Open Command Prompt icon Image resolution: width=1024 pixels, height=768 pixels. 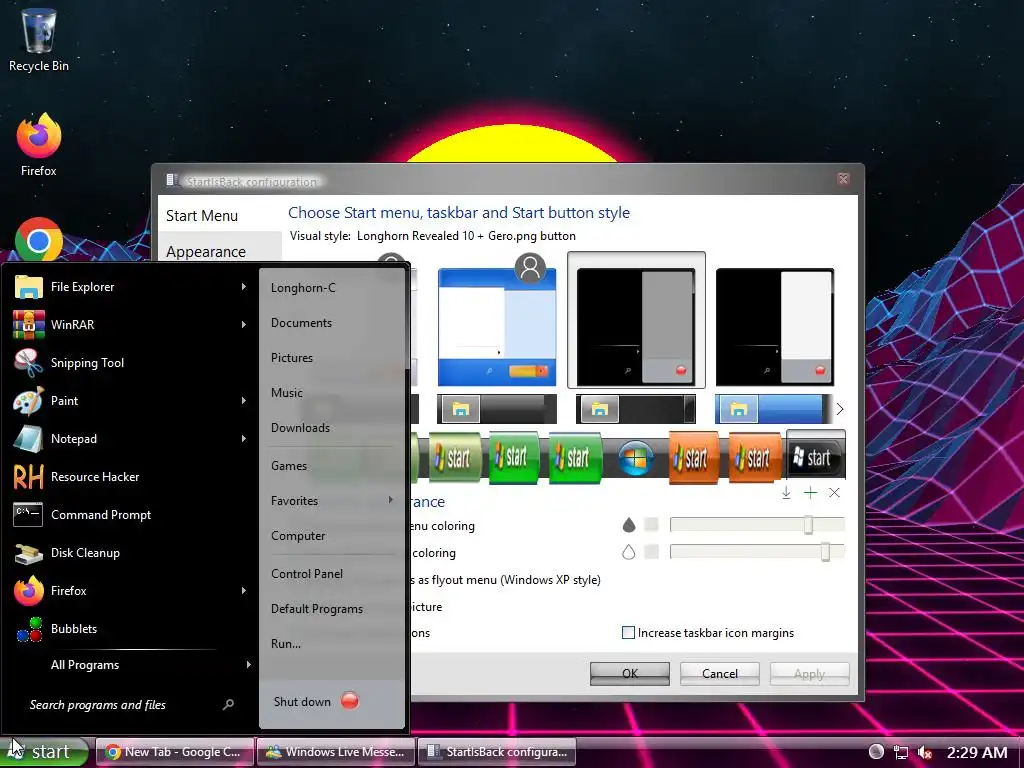pyautogui.click(x=28, y=515)
